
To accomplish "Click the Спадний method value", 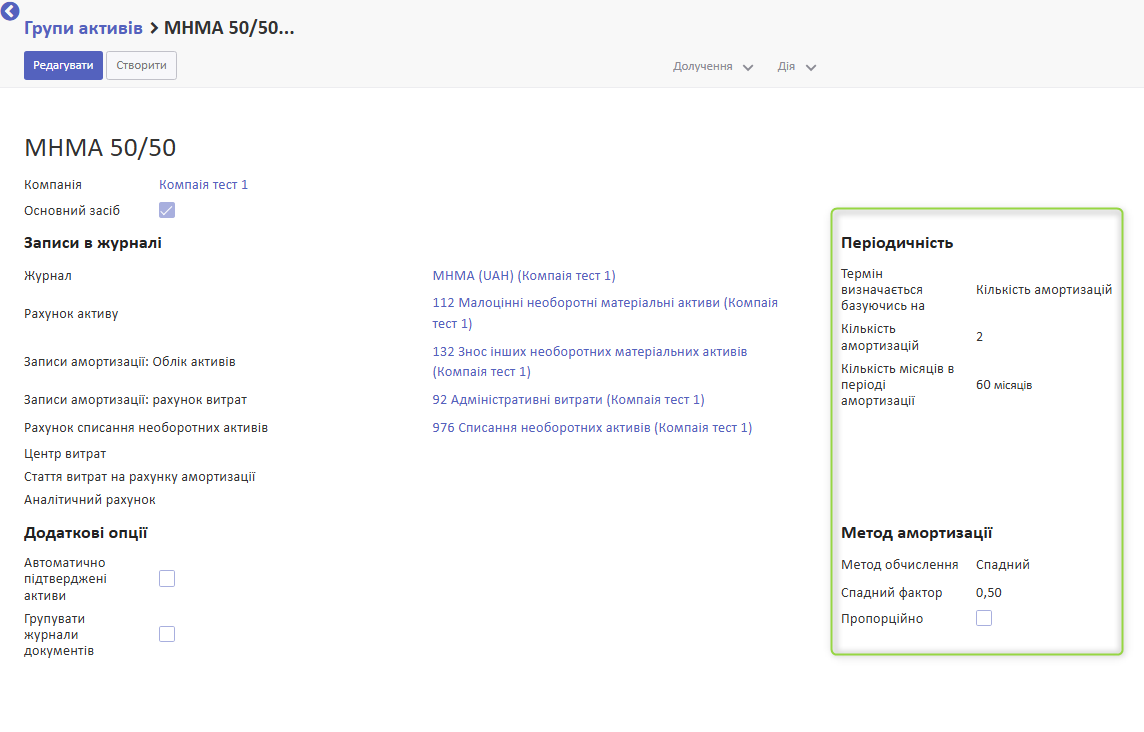I will [x=1002, y=565].
